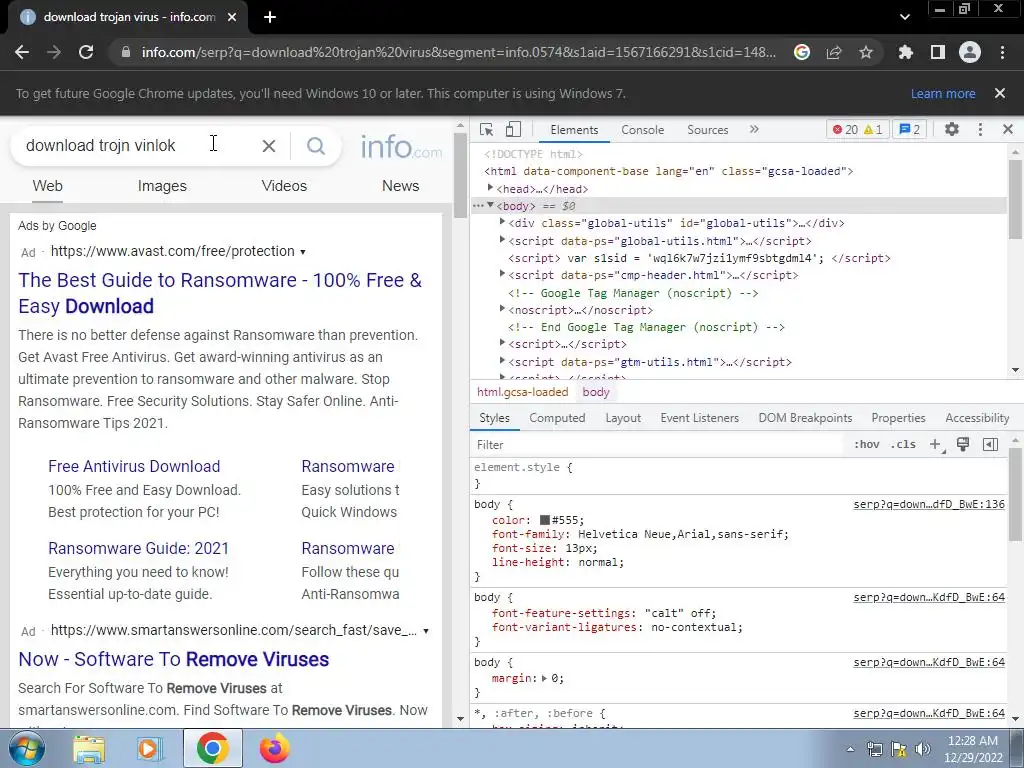This screenshot has height=768, width=1024.
Task: Add new style rule plus icon
Action: (x=936, y=445)
